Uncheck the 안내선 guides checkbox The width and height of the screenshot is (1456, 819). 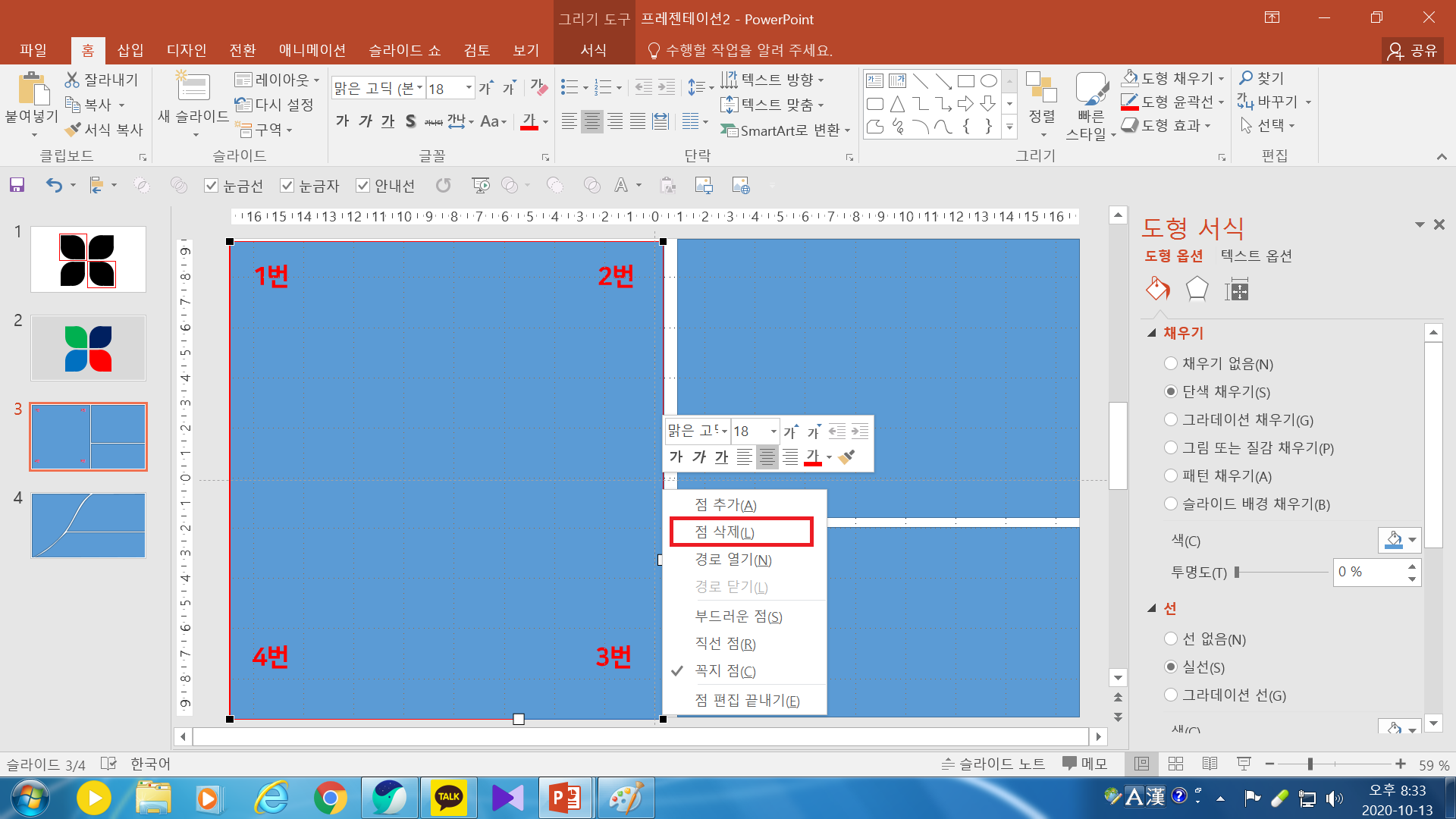[362, 186]
